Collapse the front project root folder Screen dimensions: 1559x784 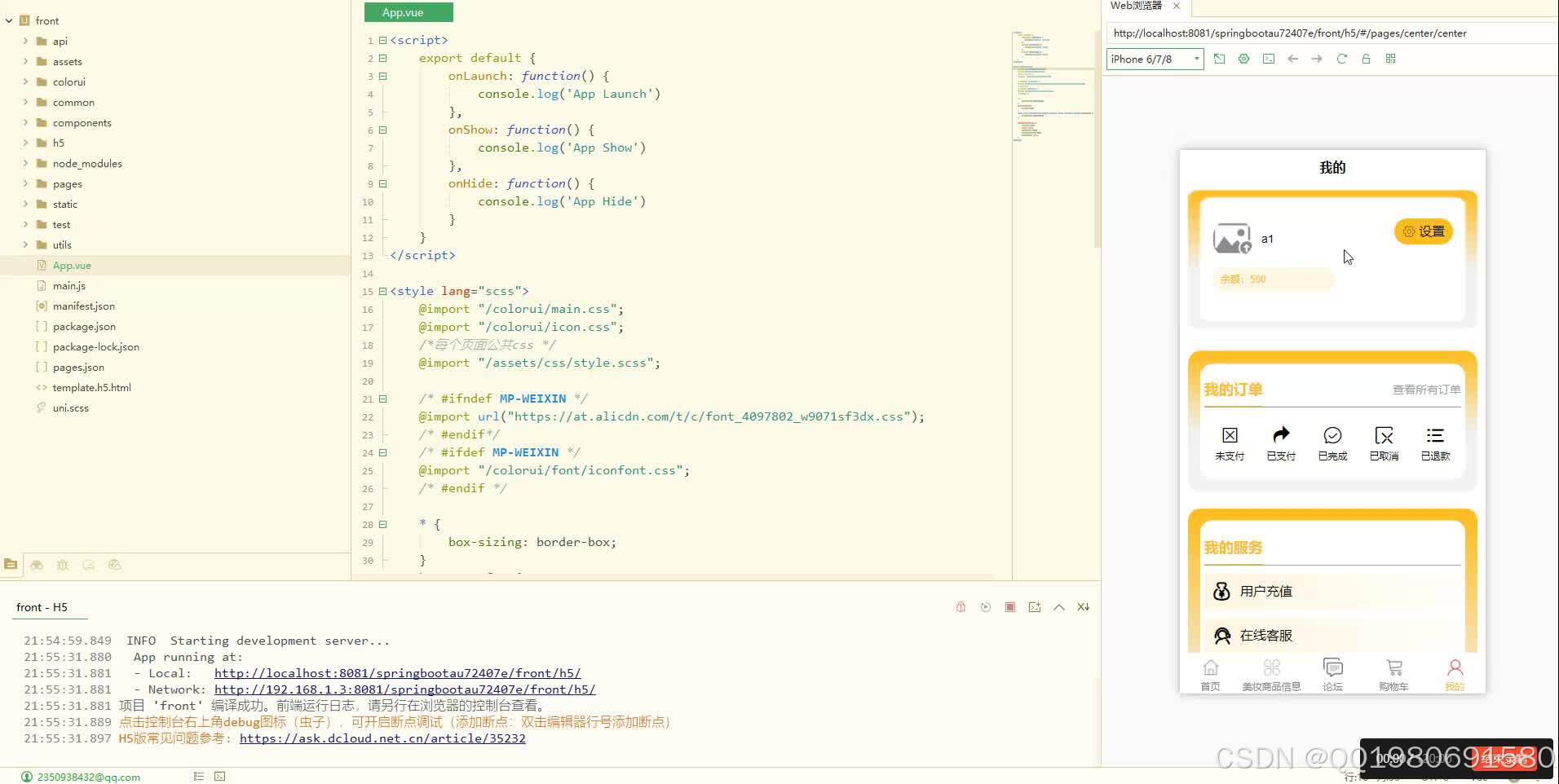click(9, 20)
